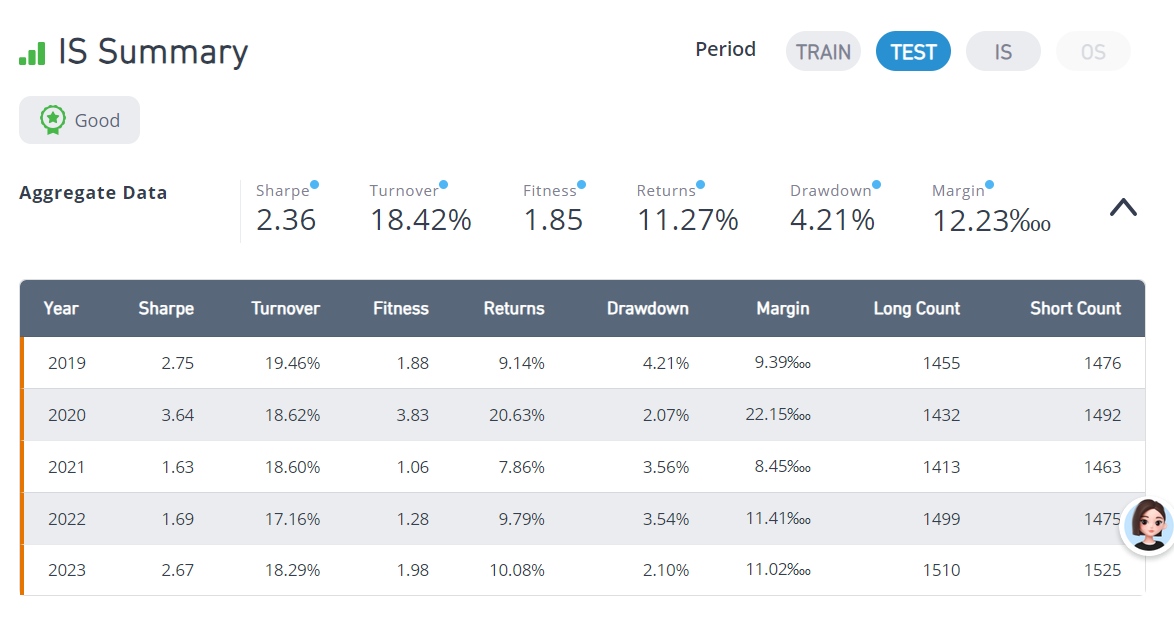1174x617 pixels.
Task: Click the blue info dot beside Fitness
Action: pos(582,184)
